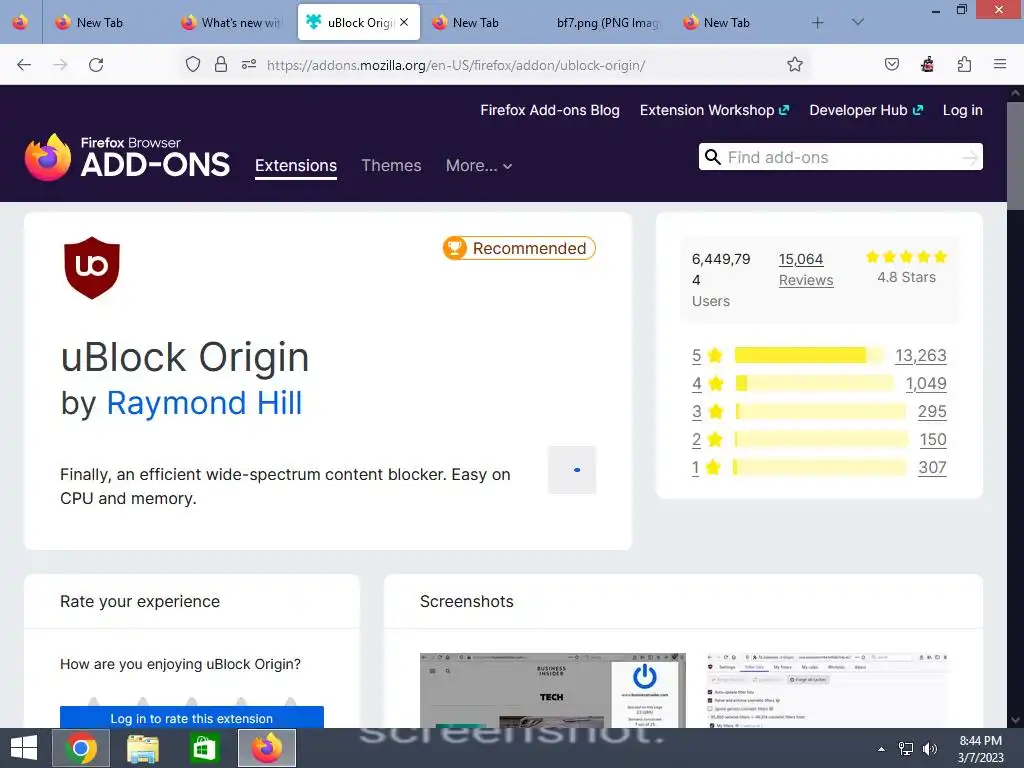Click the uBlock Origin shield logo
Screen dimensions: 1024x768
[92, 268]
